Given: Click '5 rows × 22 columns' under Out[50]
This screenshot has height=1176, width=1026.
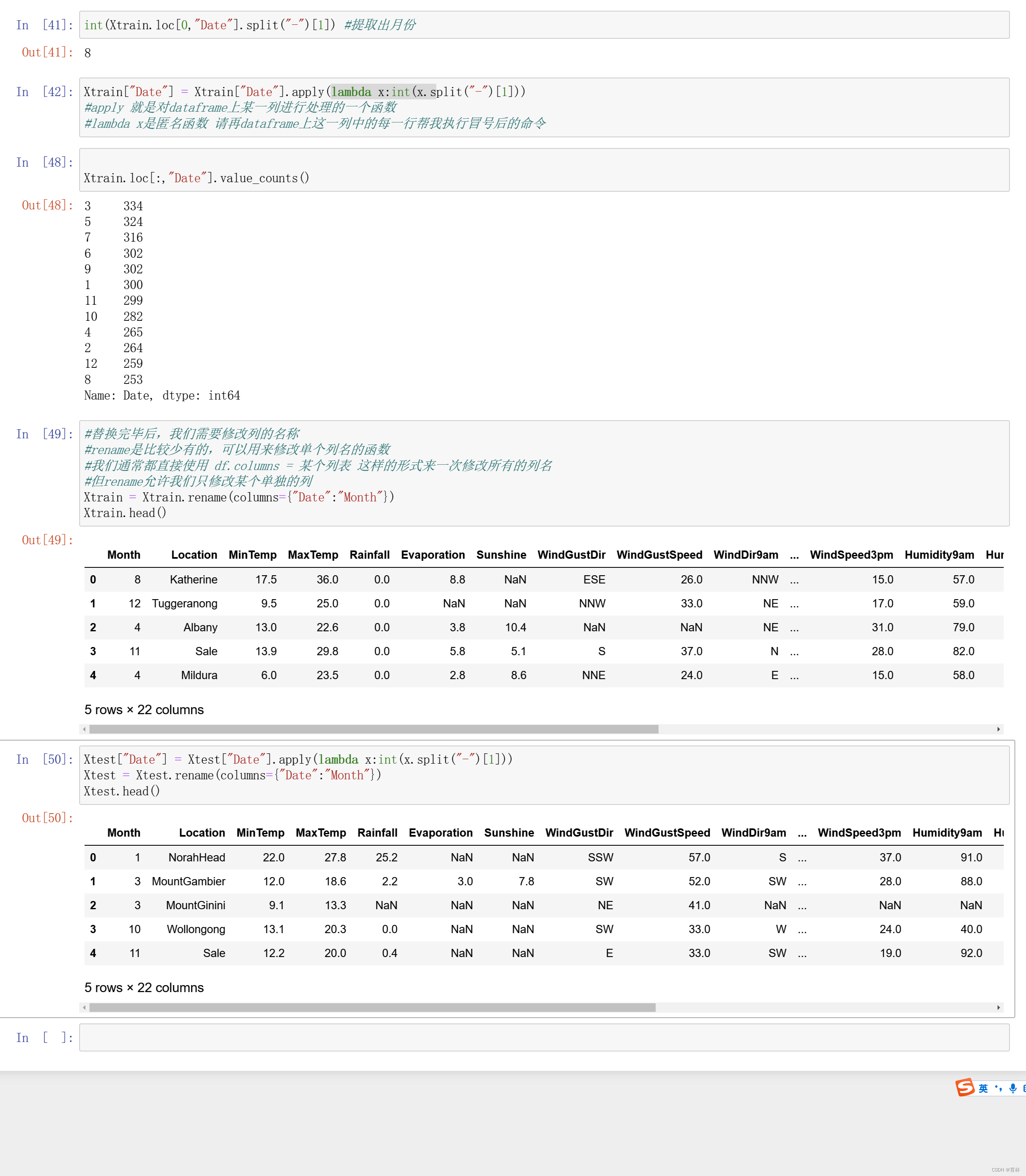Looking at the screenshot, I should (x=144, y=988).
